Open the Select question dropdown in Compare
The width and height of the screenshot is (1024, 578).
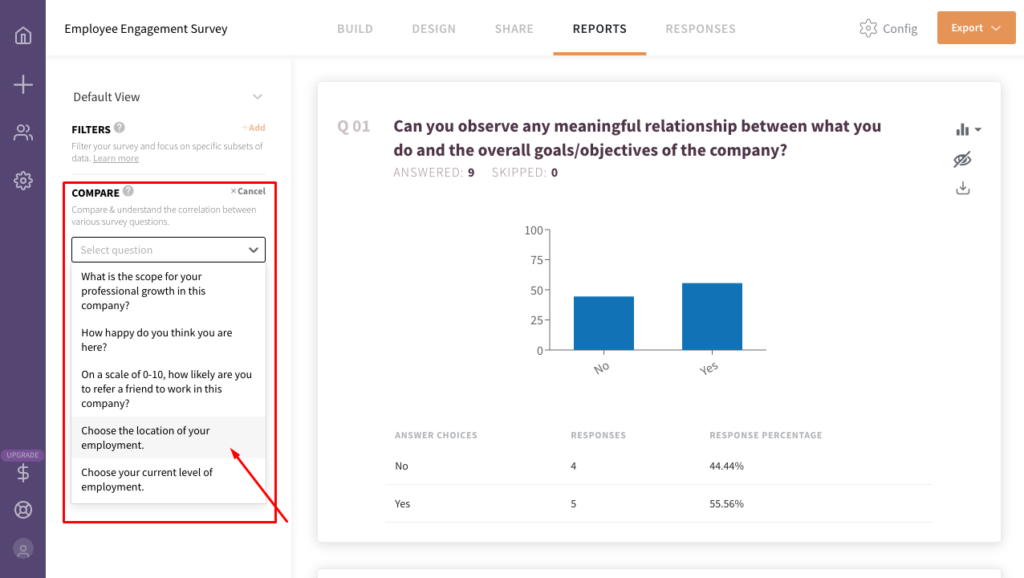coord(167,249)
